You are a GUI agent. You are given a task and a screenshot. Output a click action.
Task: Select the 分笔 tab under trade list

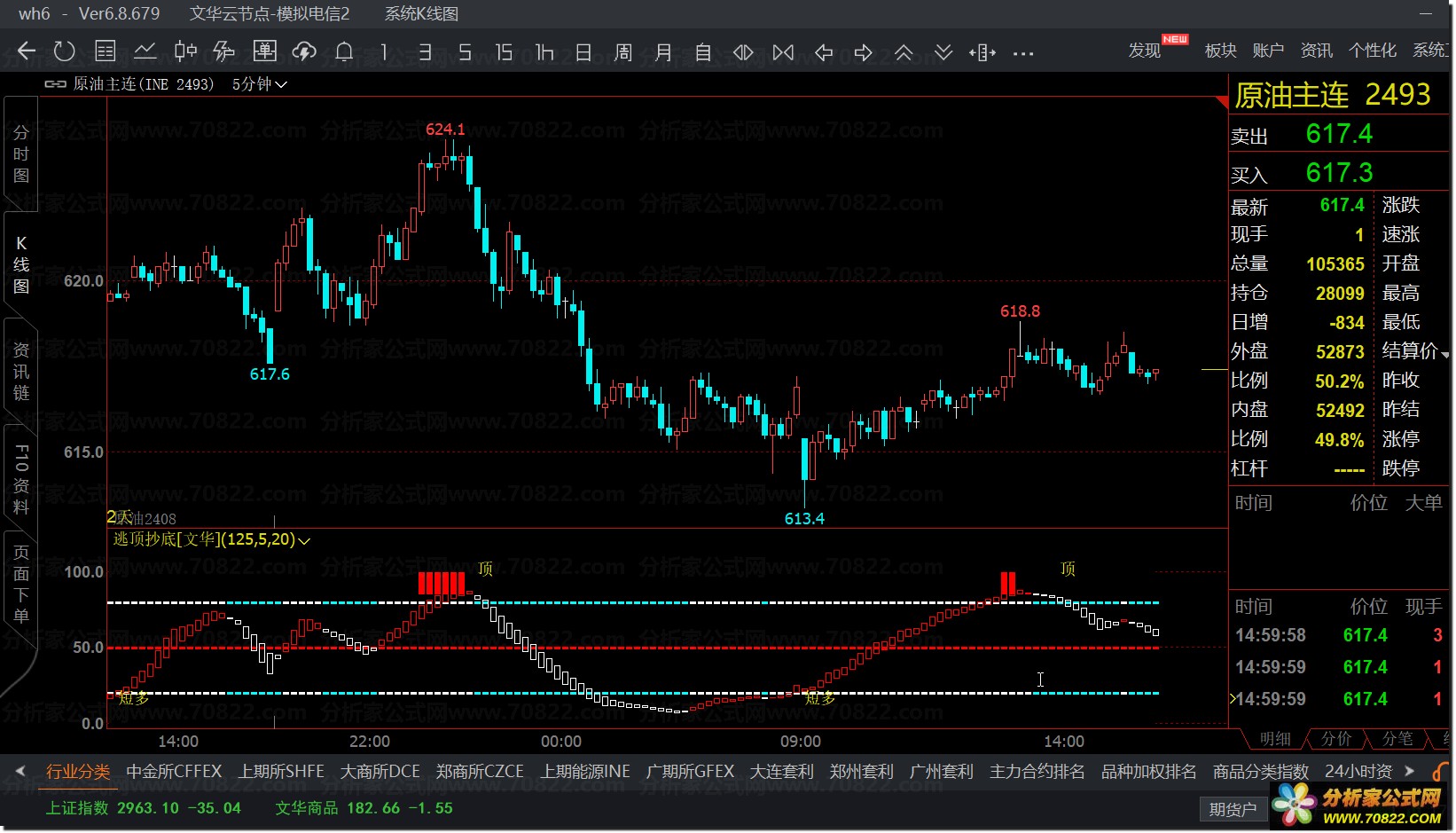(1397, 738)
